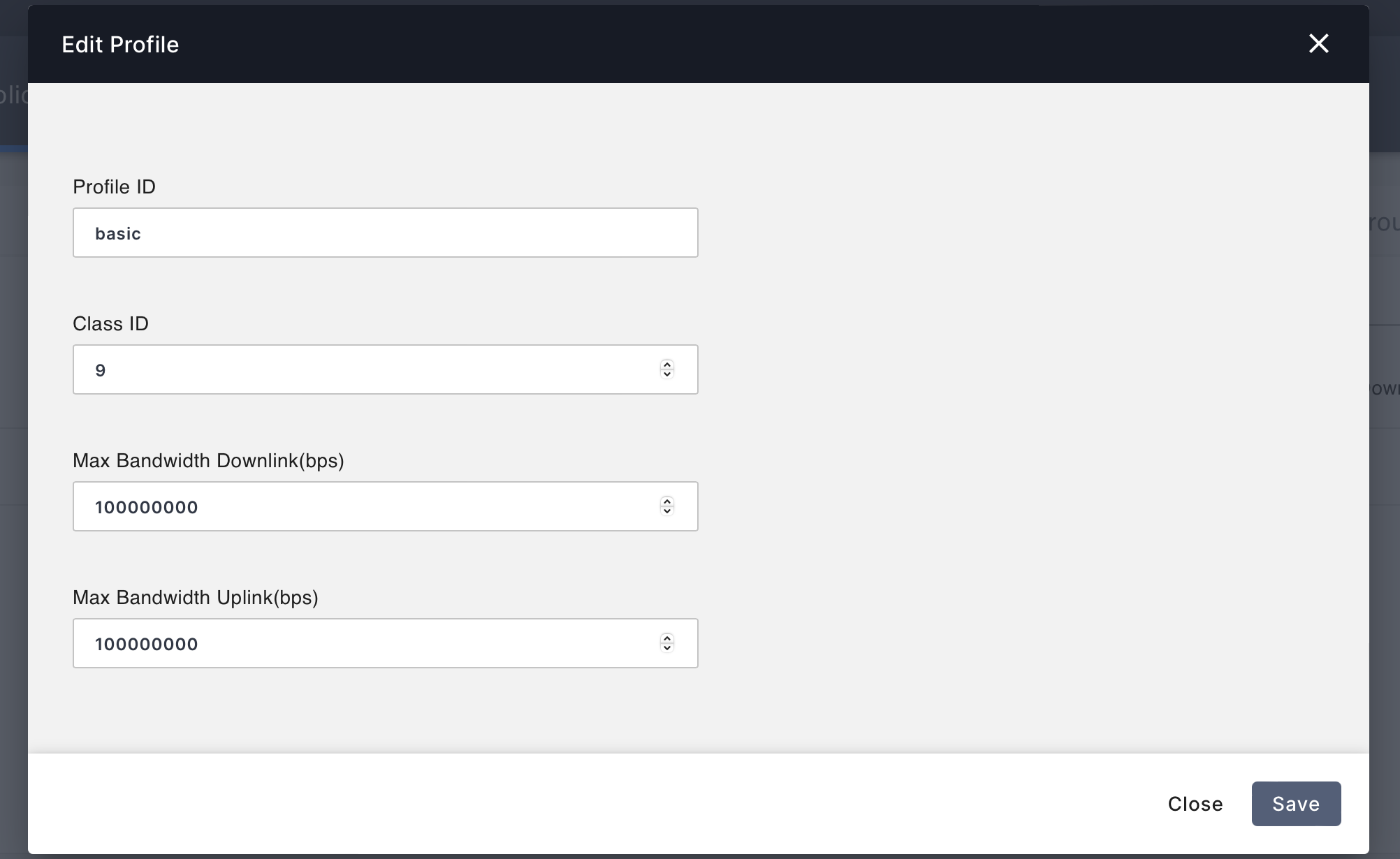Decrement the Max Bandwidth Downlink value
Image resolution: width=1400 pixels, height=859 pixels.
coord(667,511)
